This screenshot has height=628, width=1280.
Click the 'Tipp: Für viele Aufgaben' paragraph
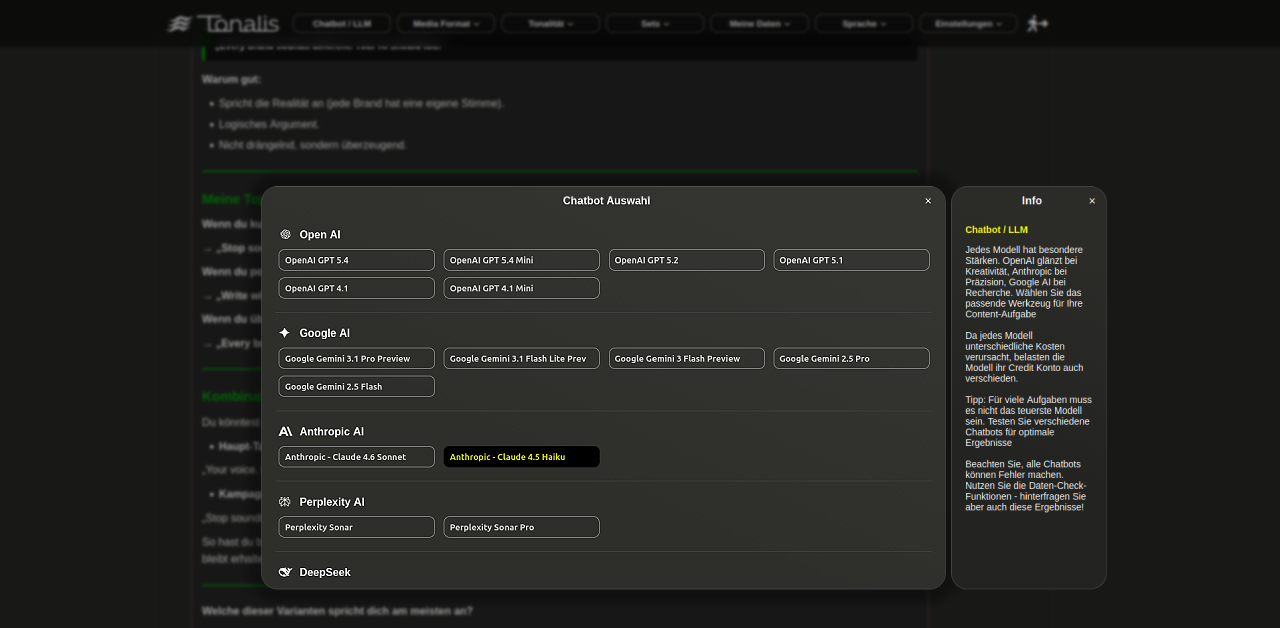pos(1028,421)
